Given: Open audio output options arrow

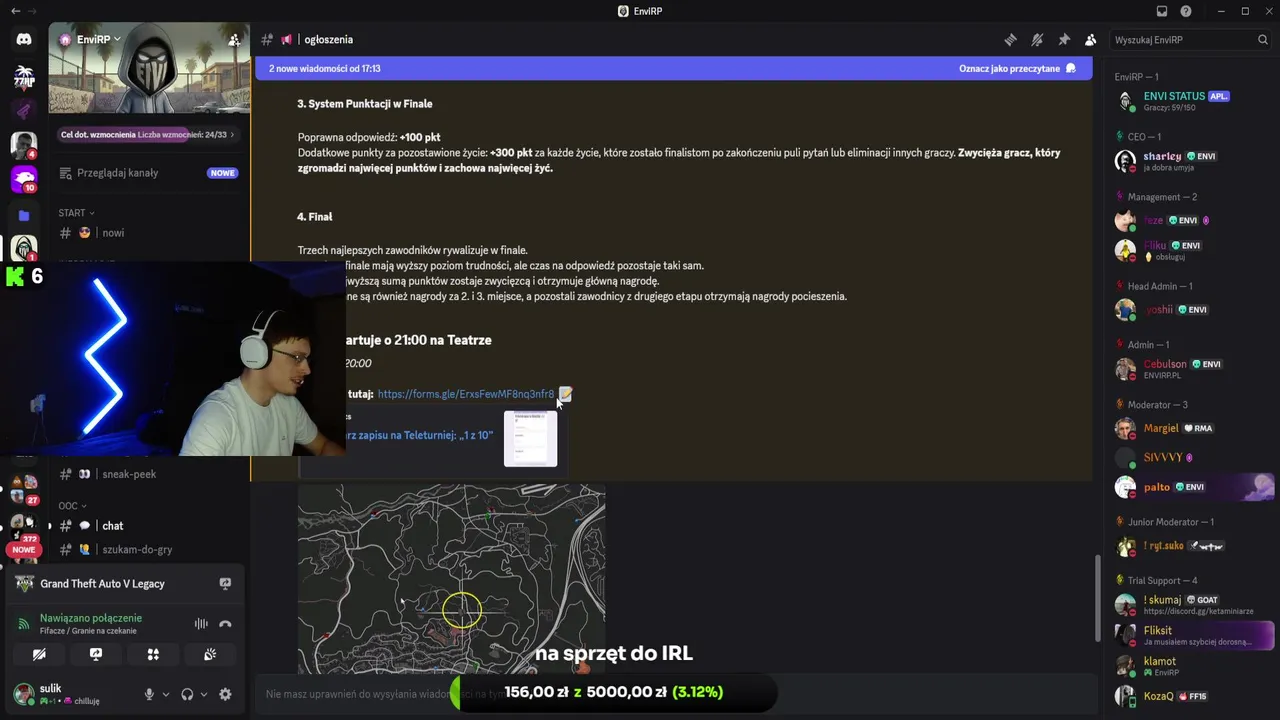Looking at the screenshot, I should pyautogui.click(x=203, y=694).
